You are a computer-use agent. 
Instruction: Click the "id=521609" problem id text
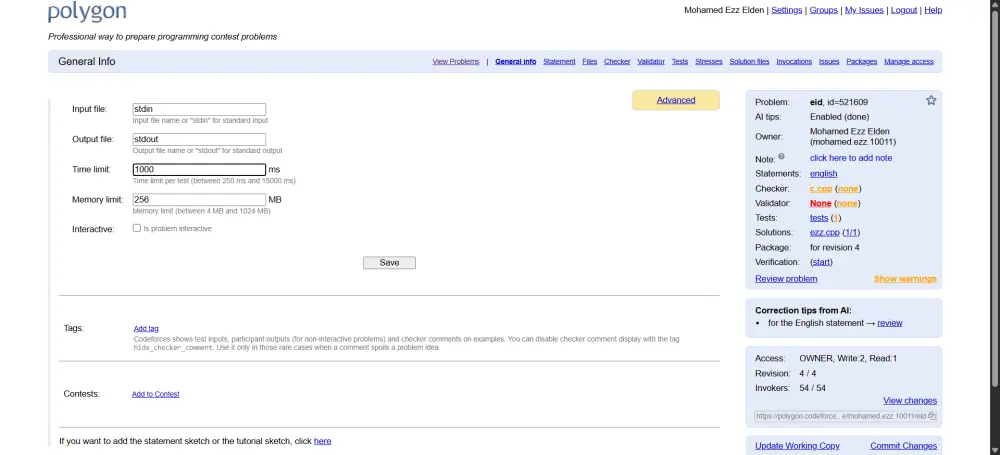847,102
